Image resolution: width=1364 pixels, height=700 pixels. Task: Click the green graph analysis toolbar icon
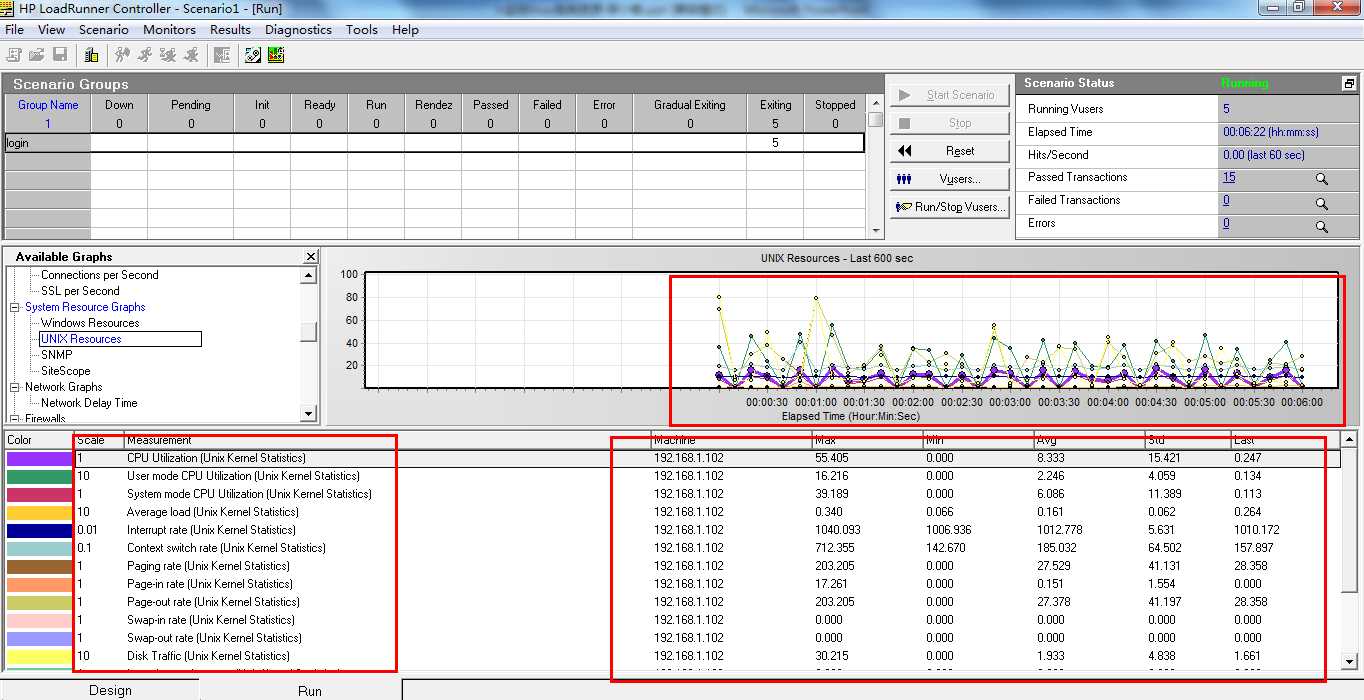pos(276,54)
